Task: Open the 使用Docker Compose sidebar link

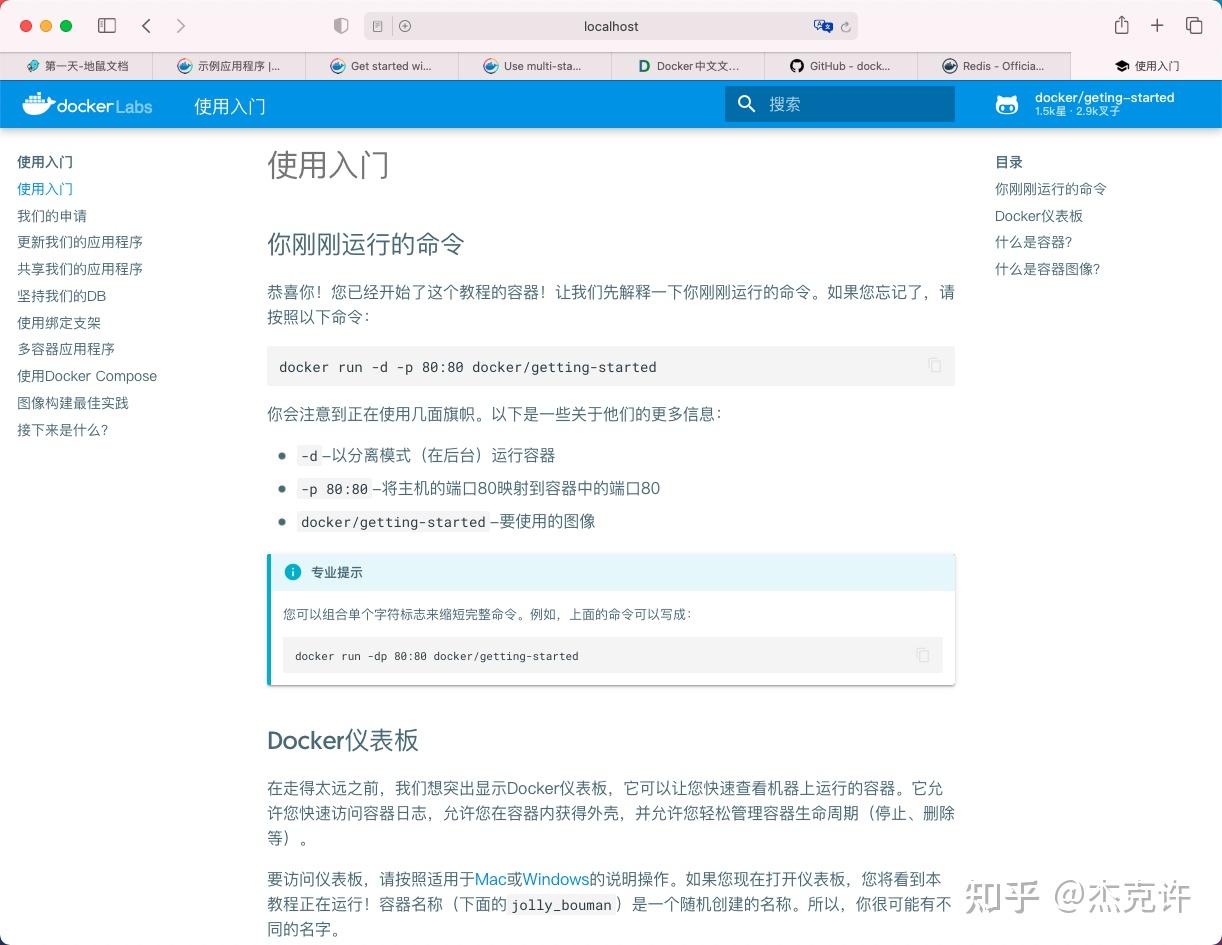Action: 87,376
